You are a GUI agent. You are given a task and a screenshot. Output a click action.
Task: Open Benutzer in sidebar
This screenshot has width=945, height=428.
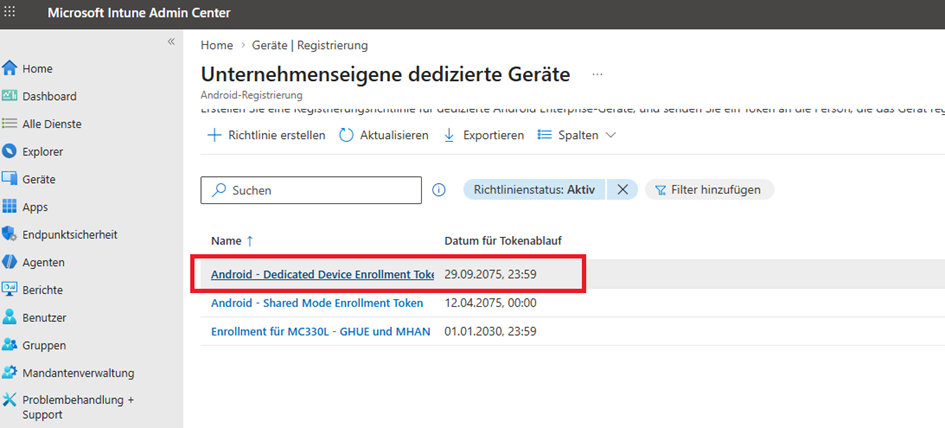(44, 318)
